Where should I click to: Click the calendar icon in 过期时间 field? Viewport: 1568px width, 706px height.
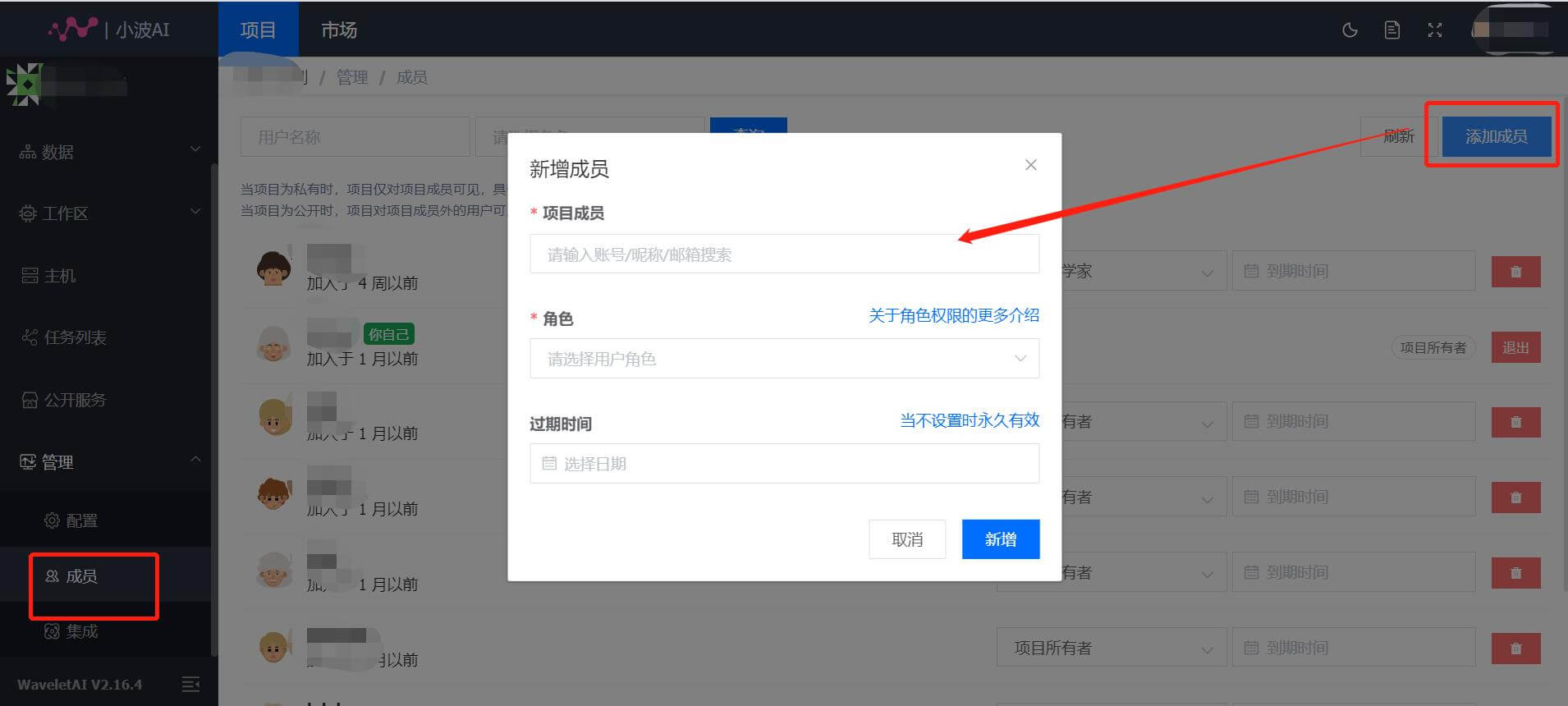[x=549, y=464]
